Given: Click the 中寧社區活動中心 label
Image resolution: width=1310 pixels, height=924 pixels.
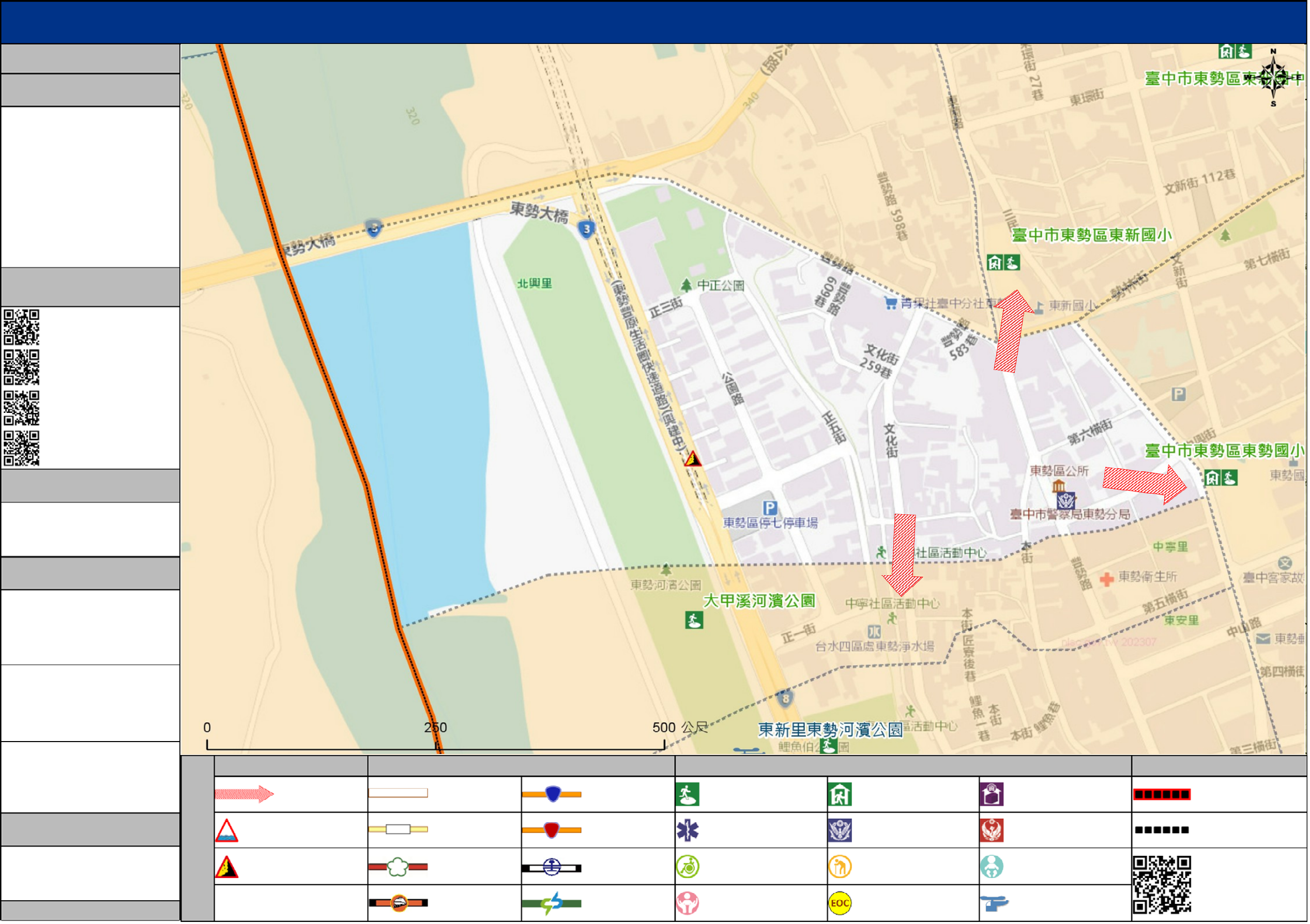Looking at the screenshot, I should point(893,605).
